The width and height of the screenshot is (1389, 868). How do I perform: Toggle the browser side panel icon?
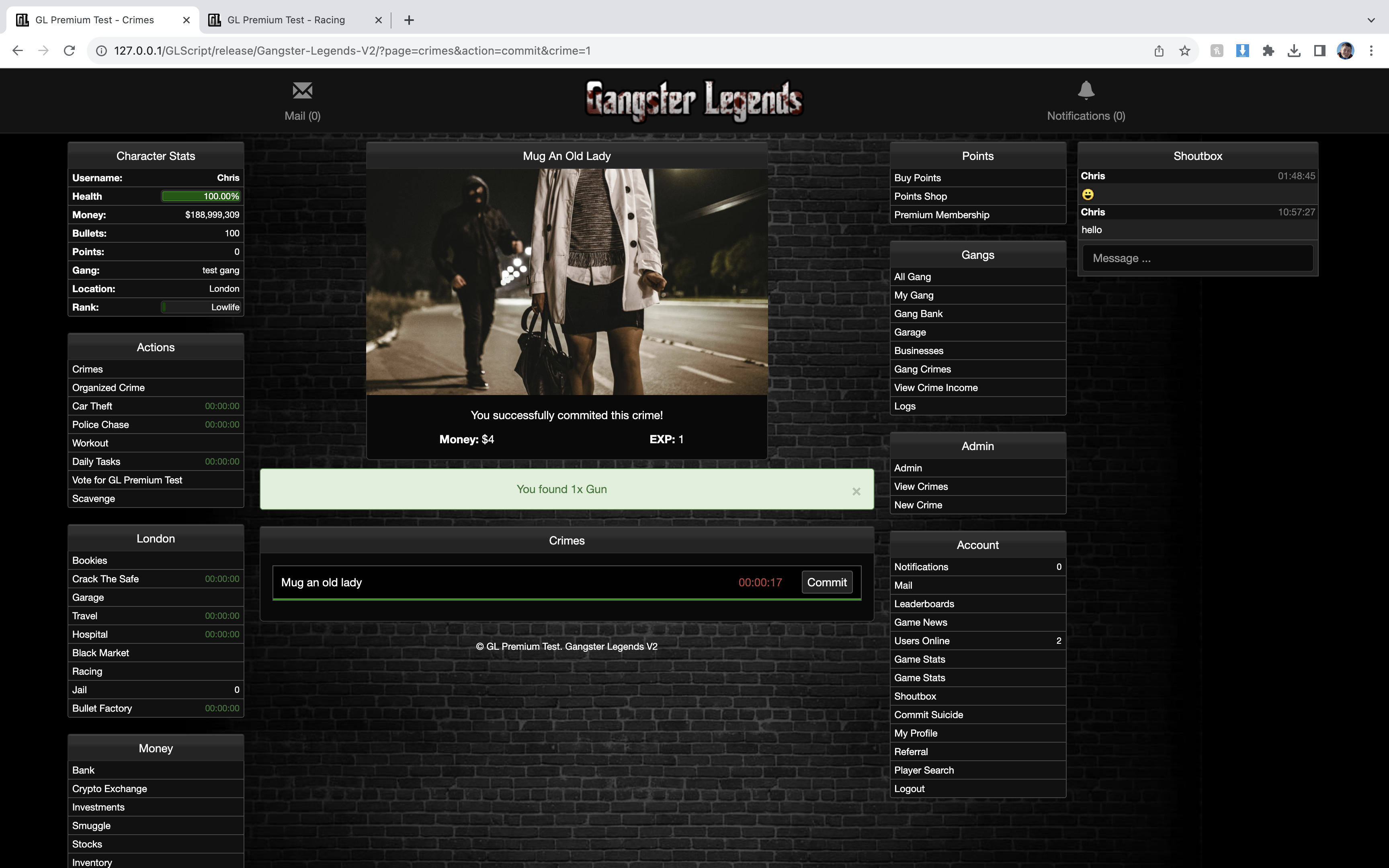[x=1319, y=51]
